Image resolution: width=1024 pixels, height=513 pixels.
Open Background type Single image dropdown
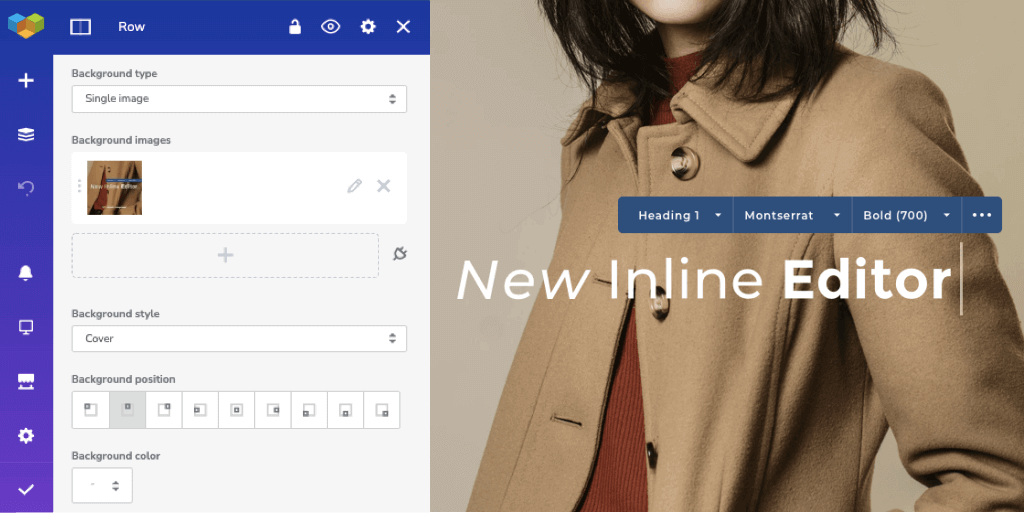(x=239, y=99)
